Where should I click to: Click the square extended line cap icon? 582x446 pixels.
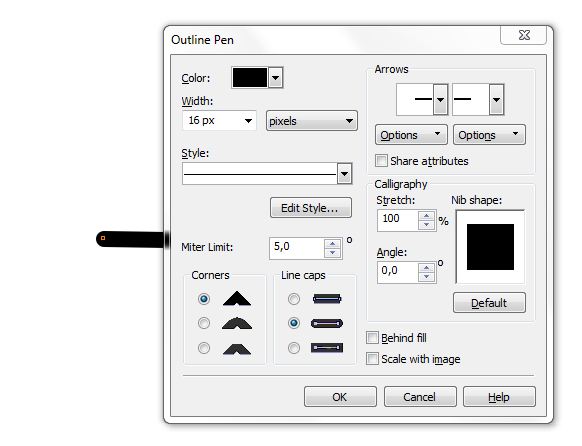click(327, 348)
